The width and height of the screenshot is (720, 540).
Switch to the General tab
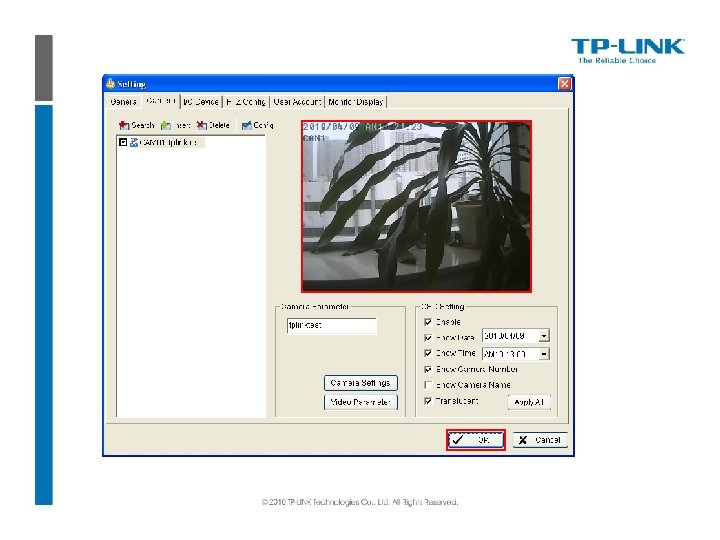click(x=123, y=102)
